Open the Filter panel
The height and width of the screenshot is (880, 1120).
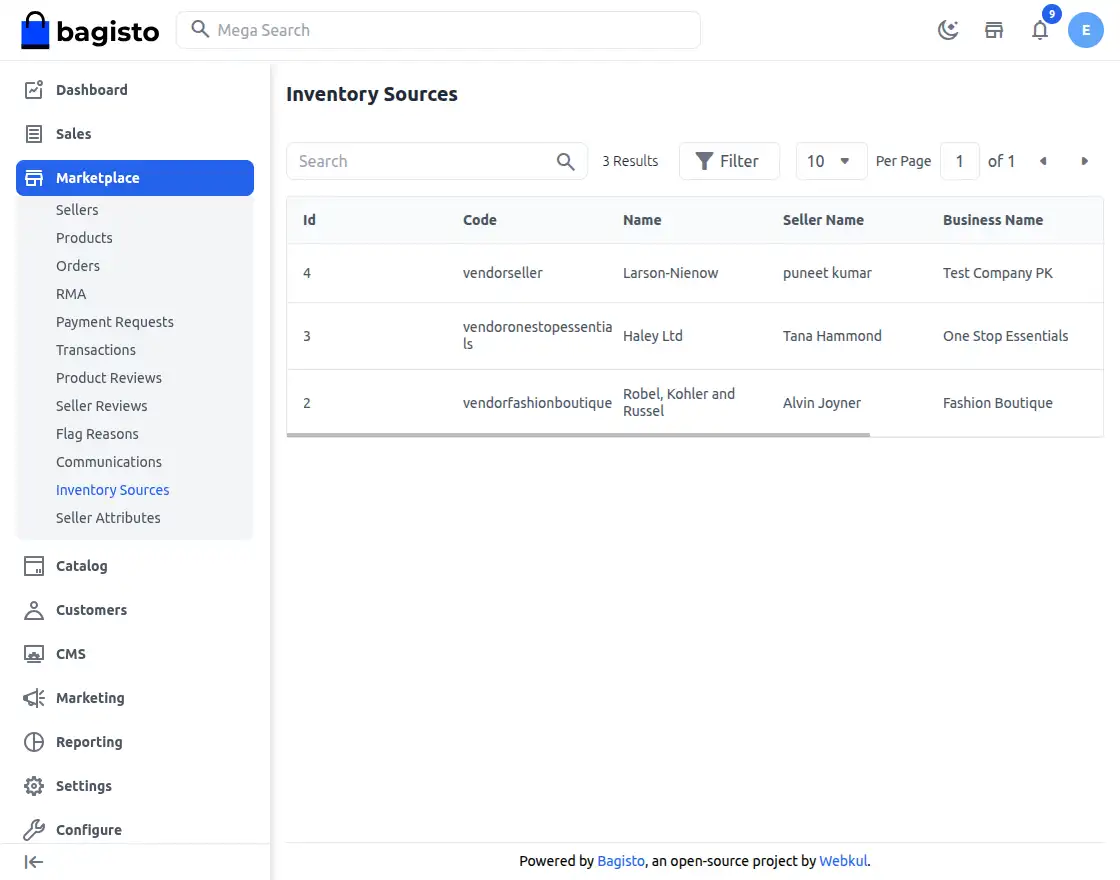[728, 161]
